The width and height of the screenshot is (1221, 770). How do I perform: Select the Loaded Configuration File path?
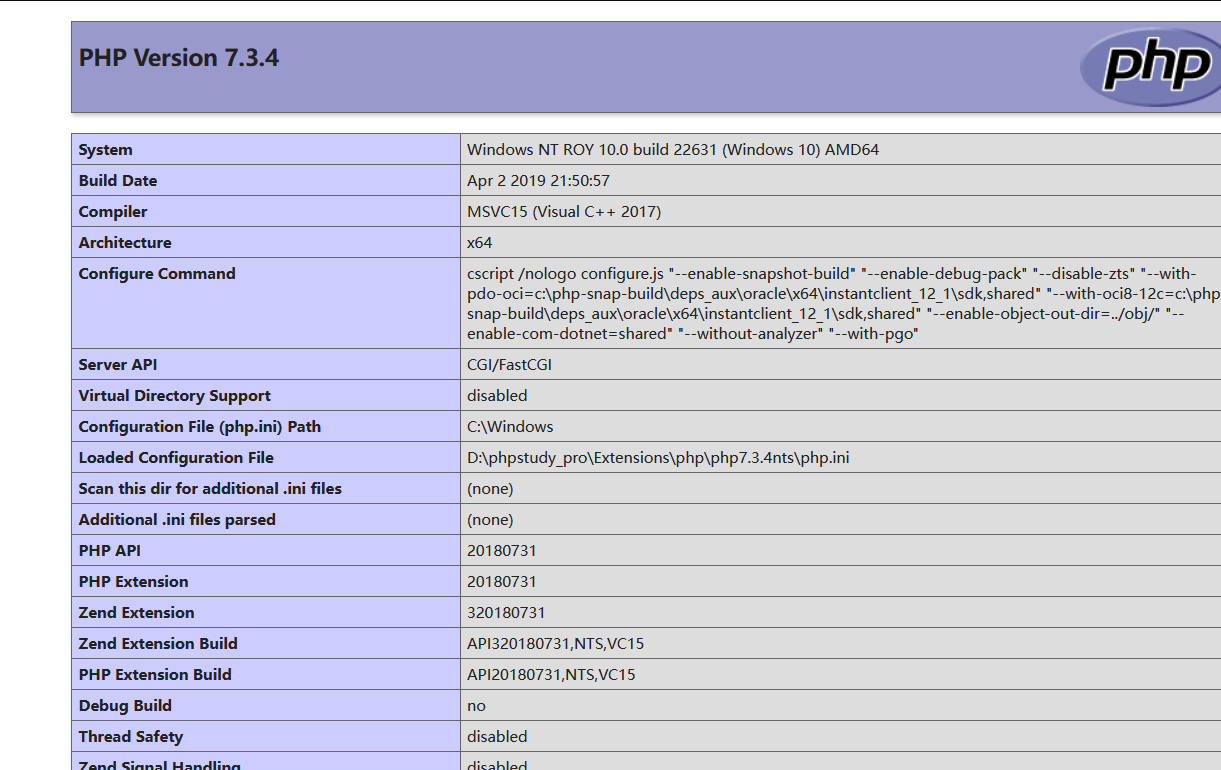(x=657, y=457)
